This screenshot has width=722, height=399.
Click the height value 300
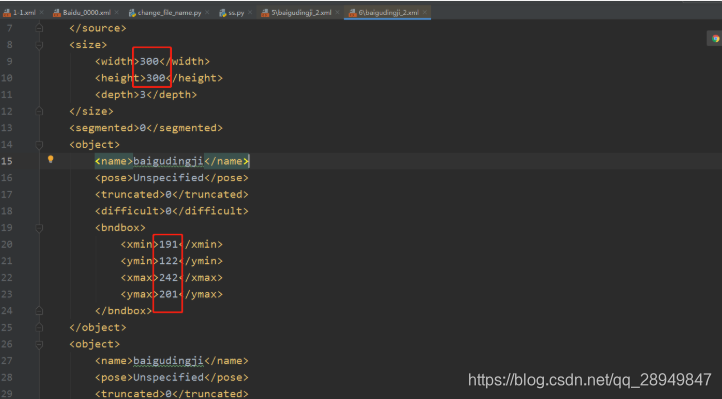pos(156,78)
